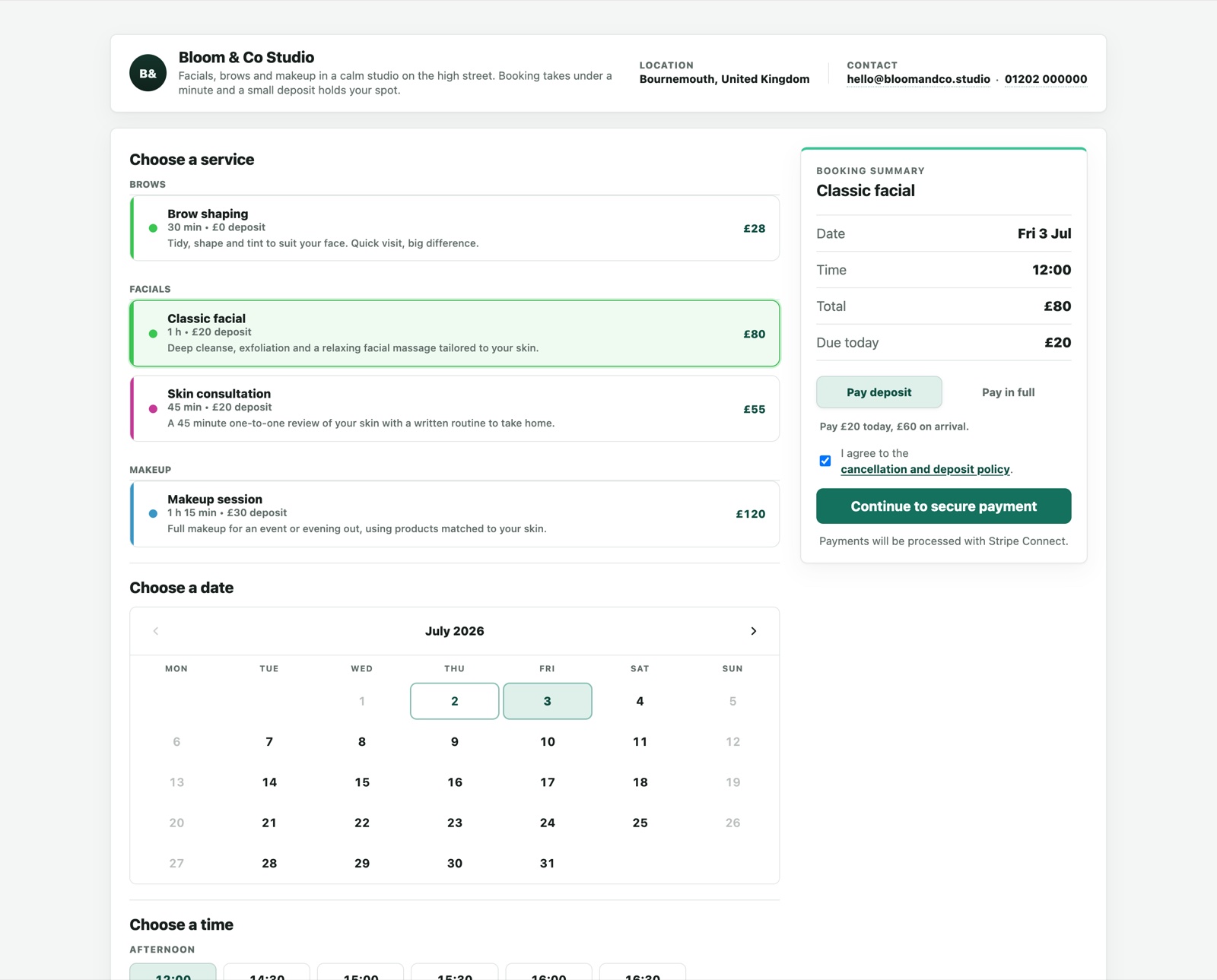Image resolution: width=1217 pixels, height=980 pixels.
Task: Call the studio number 01202 000000
Action: click(x=1046, y=79)
